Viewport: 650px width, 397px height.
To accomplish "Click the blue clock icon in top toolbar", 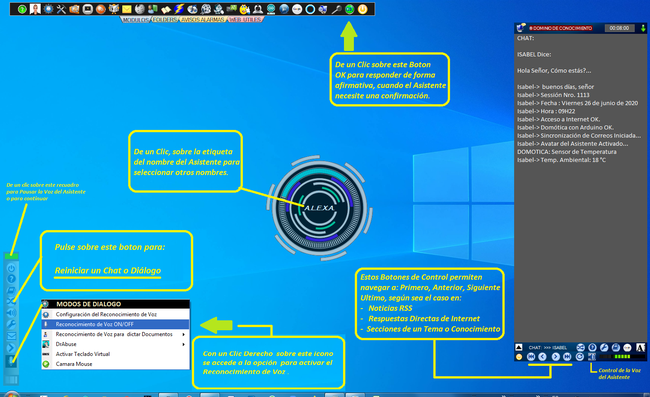I will point(48,9).
